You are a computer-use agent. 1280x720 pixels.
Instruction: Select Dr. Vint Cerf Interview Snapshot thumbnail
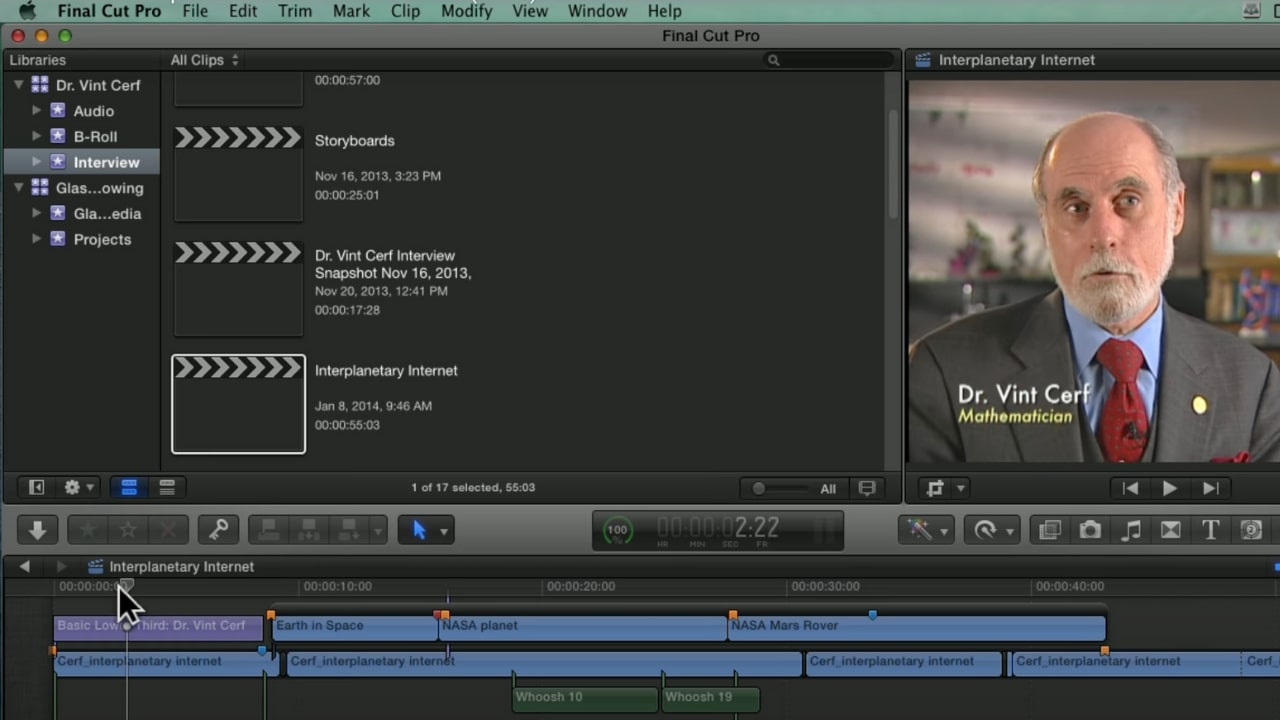pos(238,288)
